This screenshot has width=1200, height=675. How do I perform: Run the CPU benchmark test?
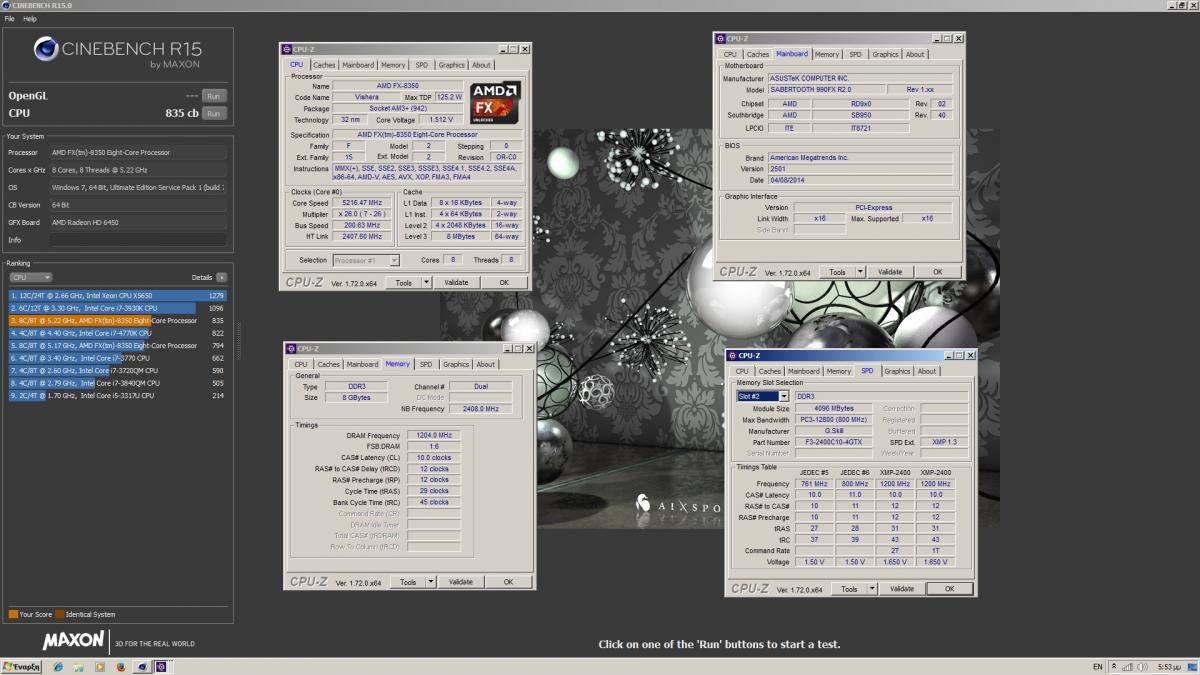(x=214, y=114)
